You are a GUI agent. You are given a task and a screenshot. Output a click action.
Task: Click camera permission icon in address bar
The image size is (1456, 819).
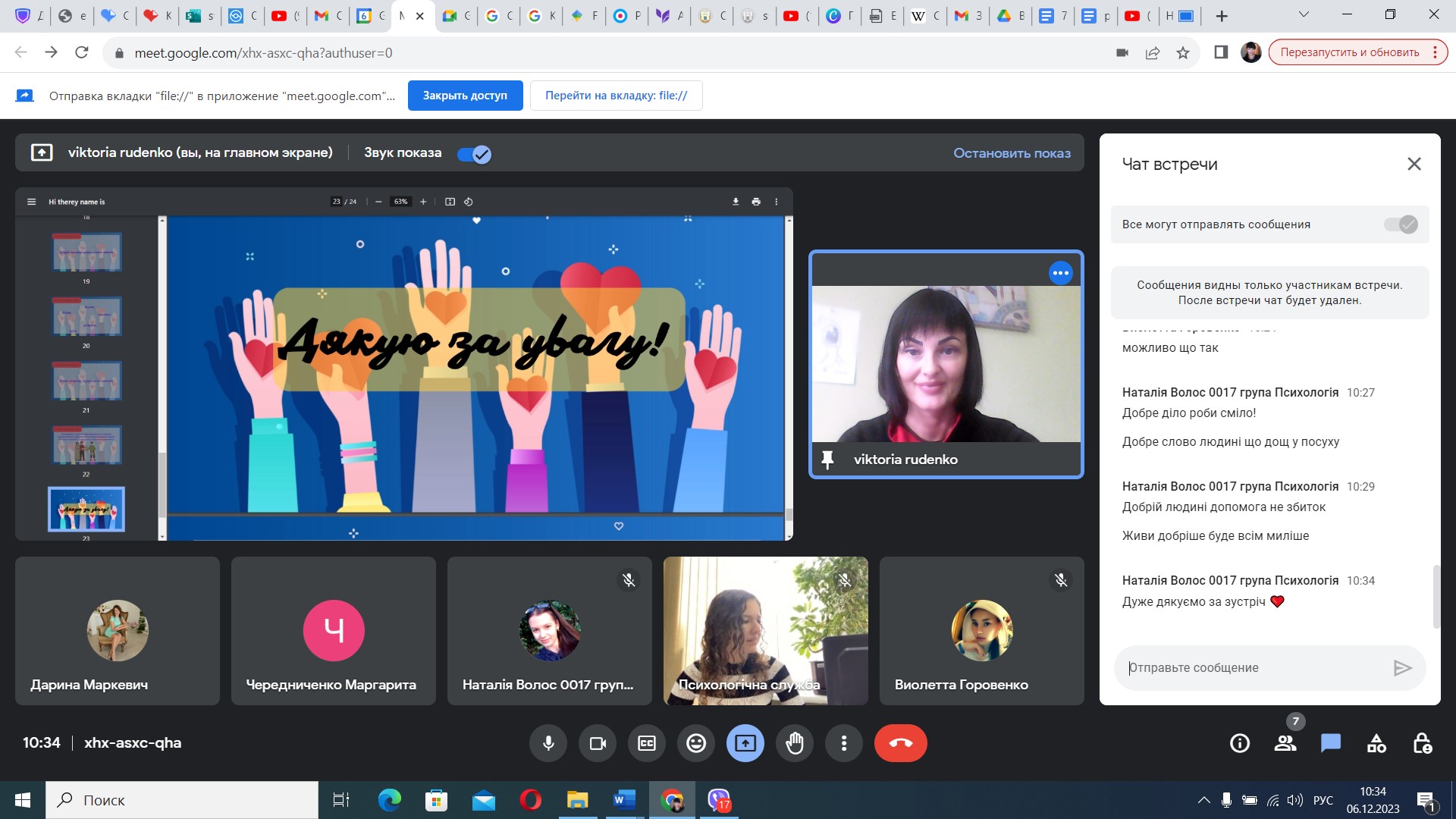1122,52
